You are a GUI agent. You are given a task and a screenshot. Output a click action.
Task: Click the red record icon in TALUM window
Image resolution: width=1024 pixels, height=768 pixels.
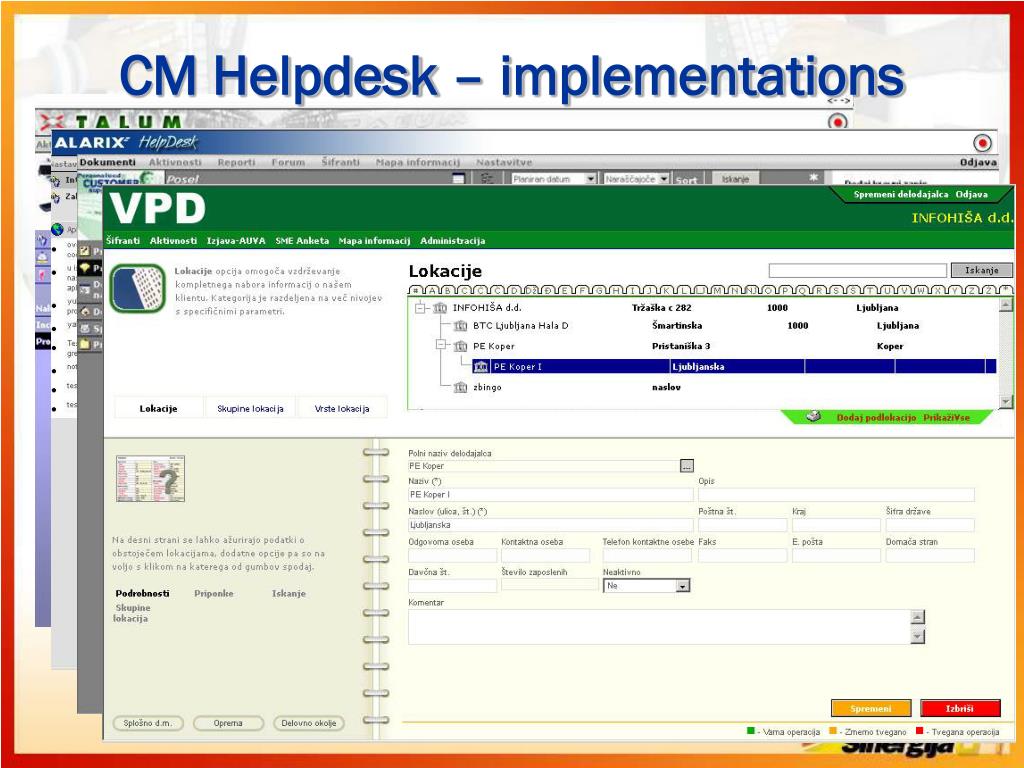837,121
